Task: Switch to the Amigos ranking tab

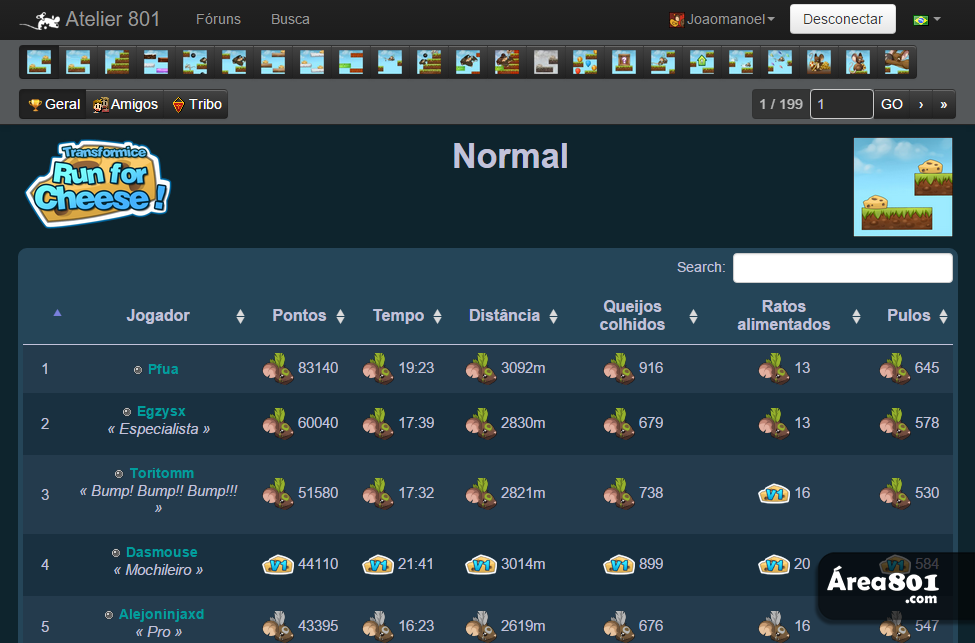Action: click(126, 104)
